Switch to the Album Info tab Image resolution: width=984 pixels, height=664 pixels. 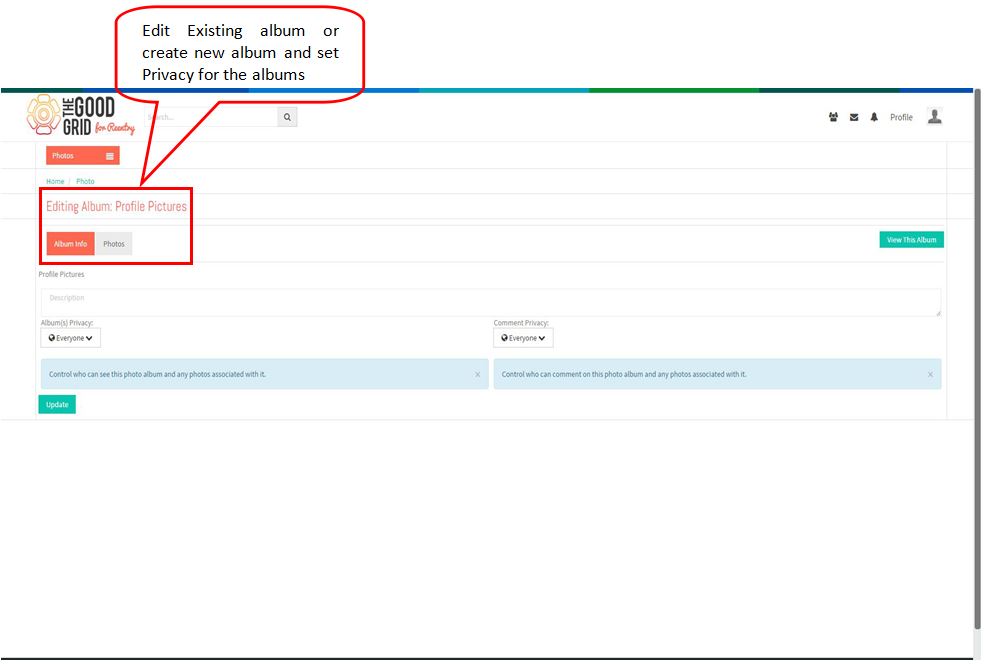tap(70, 244)
